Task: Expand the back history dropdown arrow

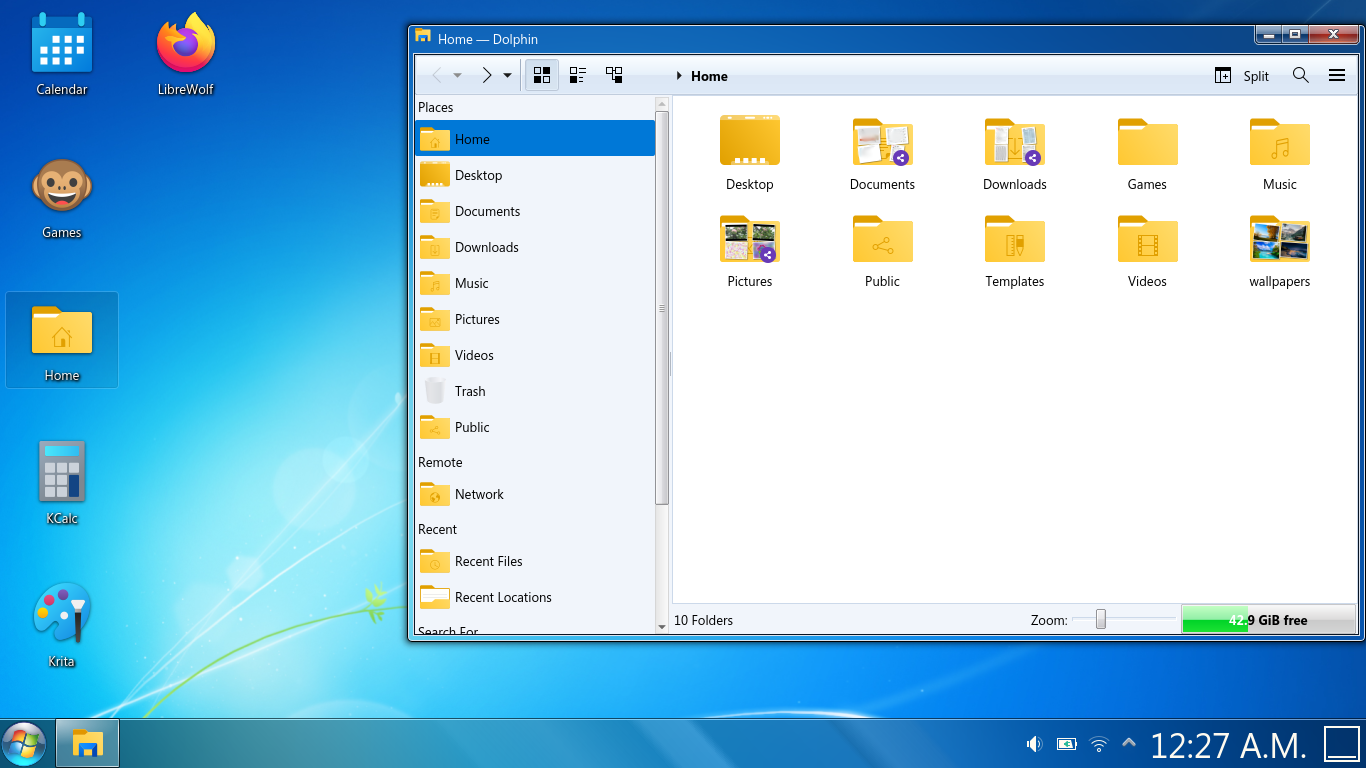Action: (459, 74)
